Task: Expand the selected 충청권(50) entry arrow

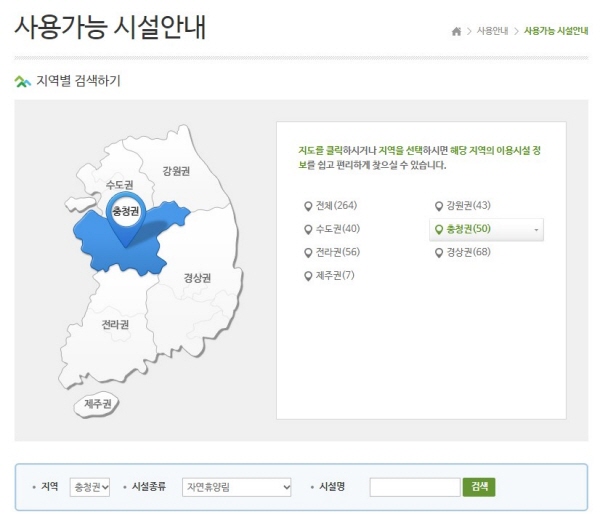Action: pyautogui.click(x=536, y=230)
